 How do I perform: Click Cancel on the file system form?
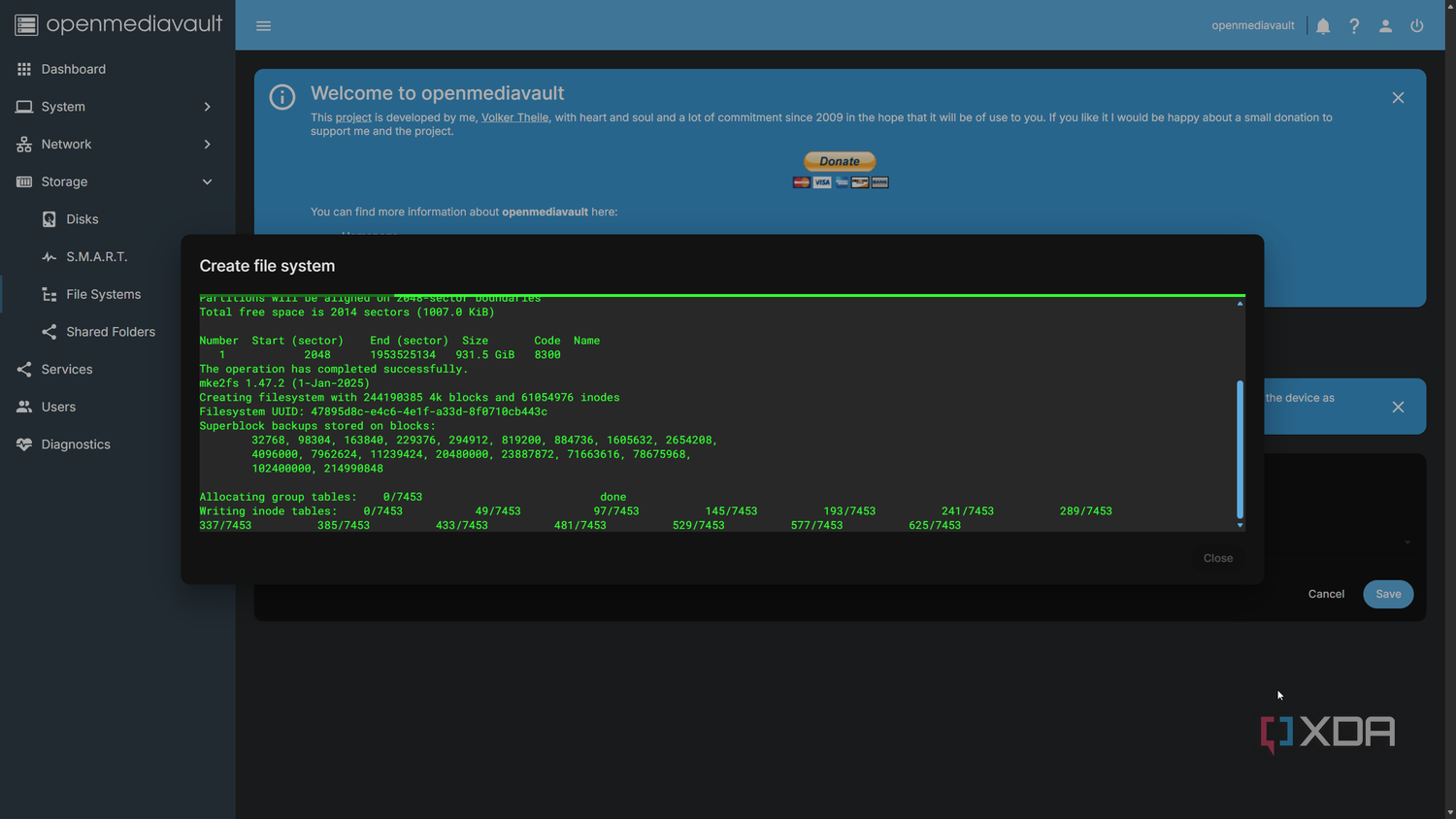(1326, 594)
